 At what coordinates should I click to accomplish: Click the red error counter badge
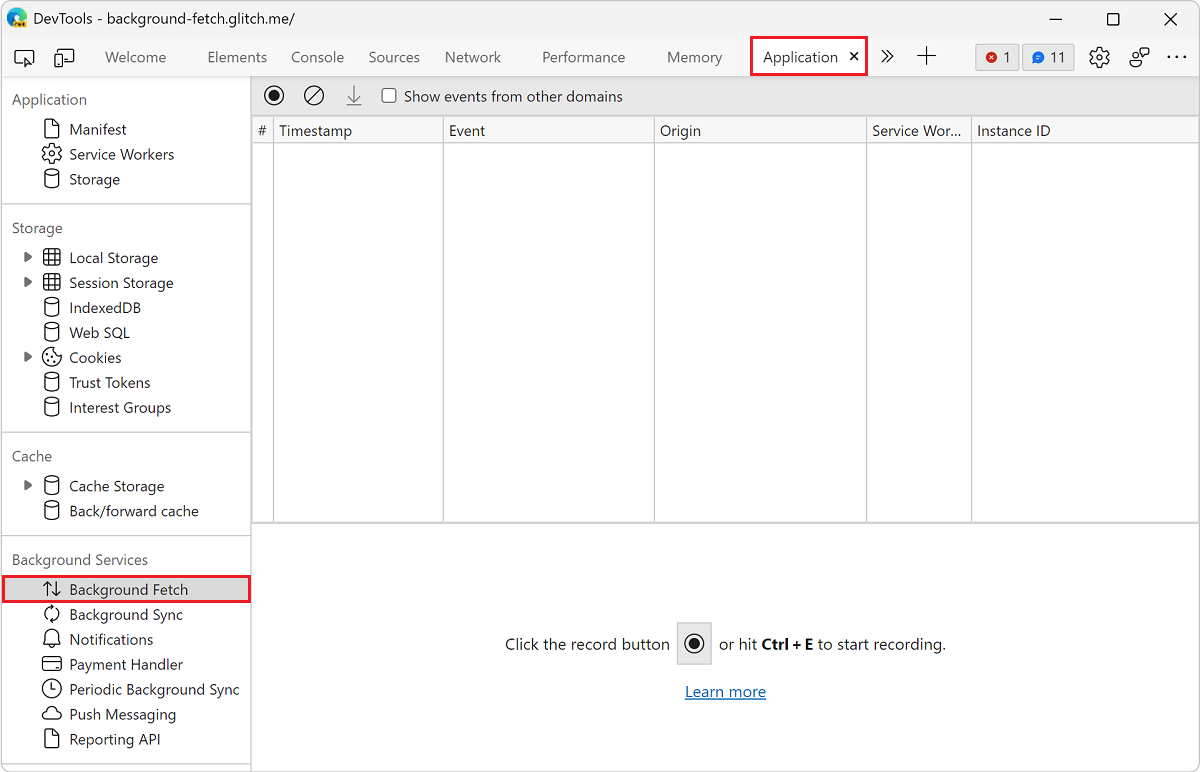click(x=997, y=57)
